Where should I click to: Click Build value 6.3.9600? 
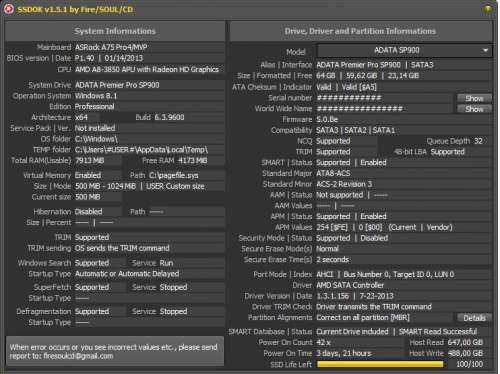pos(169,117)
